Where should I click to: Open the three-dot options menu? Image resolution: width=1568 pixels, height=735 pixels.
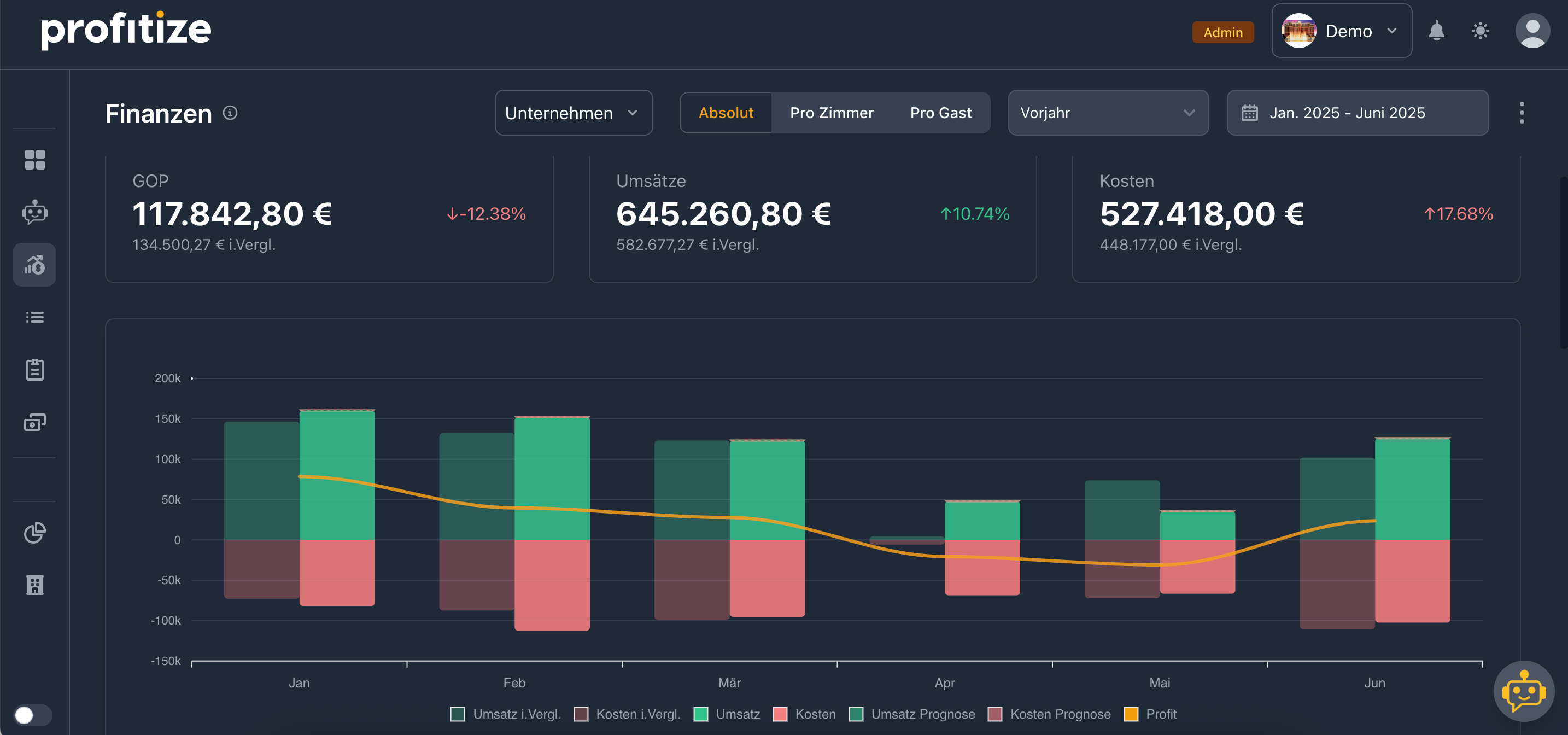pos(1522,113)
